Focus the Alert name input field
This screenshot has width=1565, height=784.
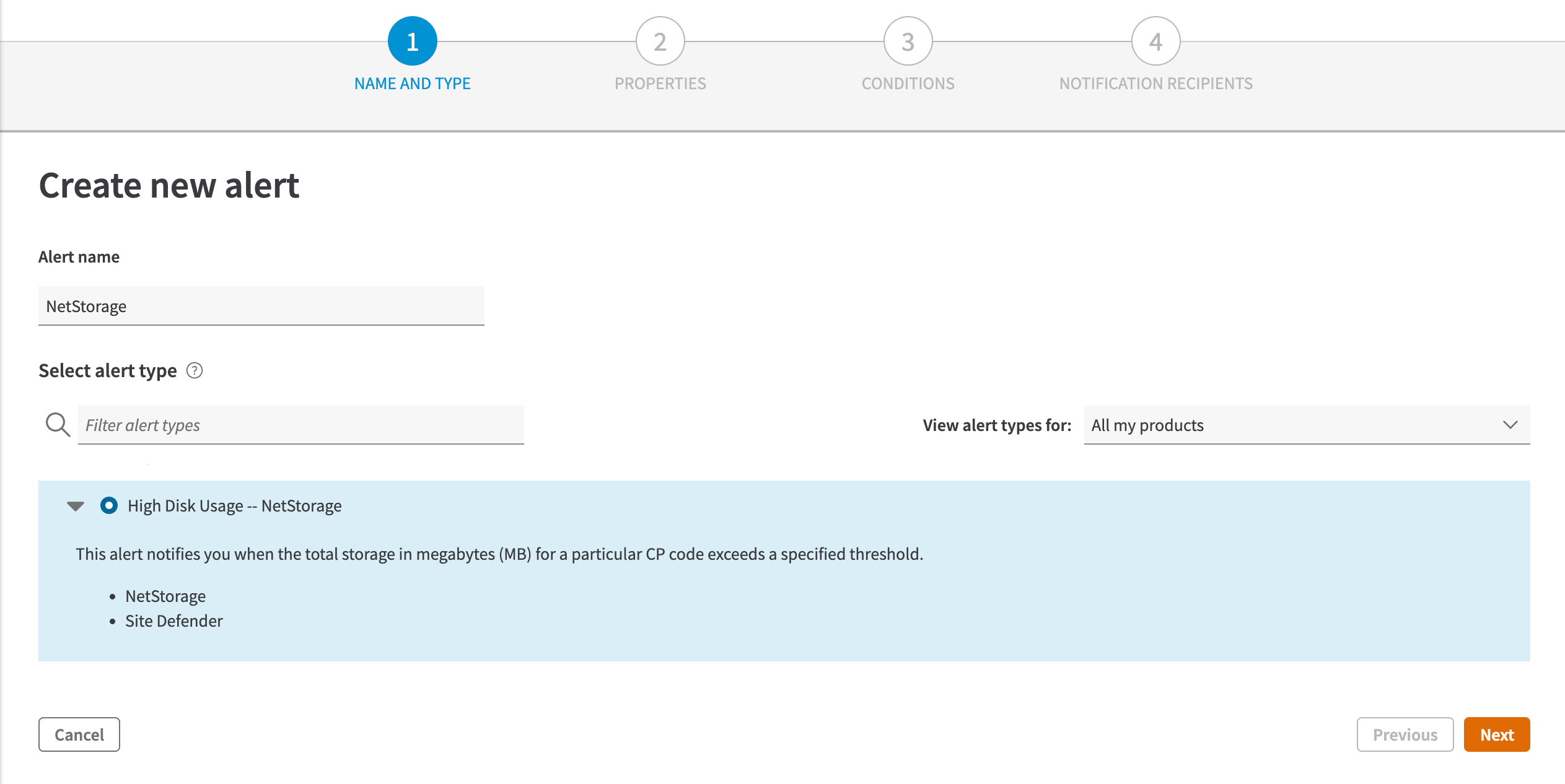pyautogui.click(x=261, y=306)
